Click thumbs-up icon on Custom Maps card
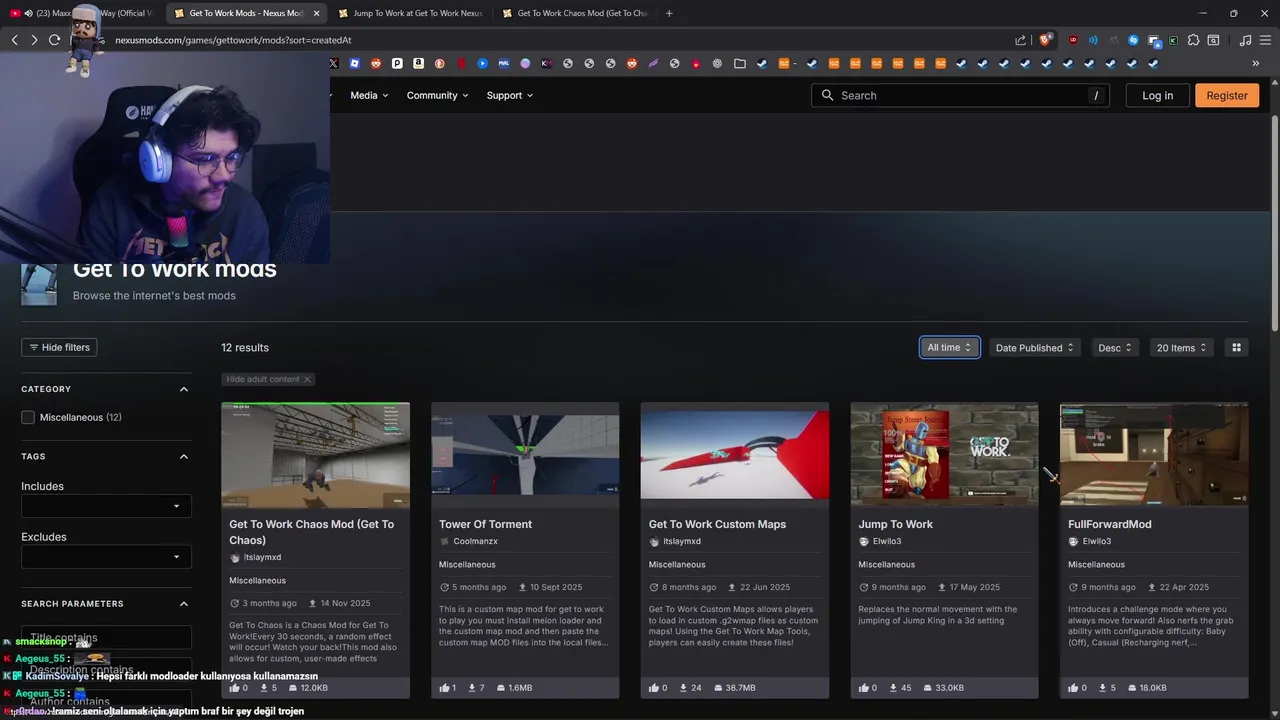Screen dimensions: 1280x720 point(654,688)
